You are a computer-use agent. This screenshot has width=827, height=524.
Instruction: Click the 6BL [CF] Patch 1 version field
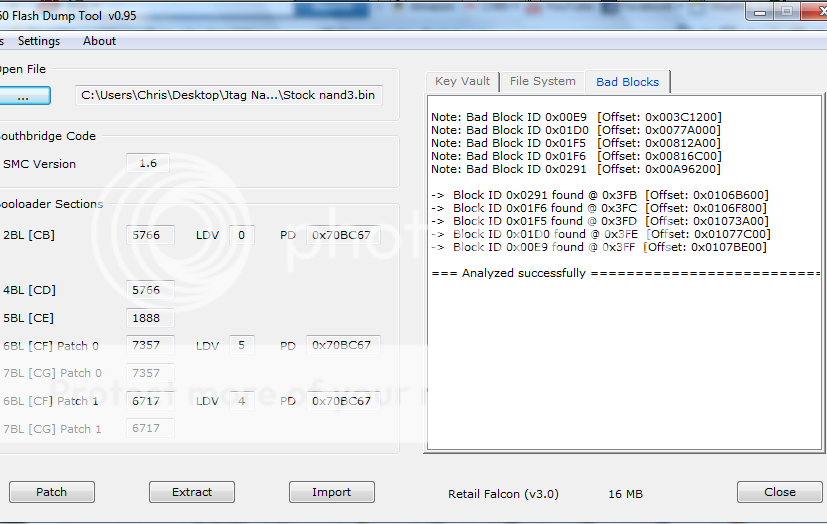pyautogui.click(x=150, y=401)
